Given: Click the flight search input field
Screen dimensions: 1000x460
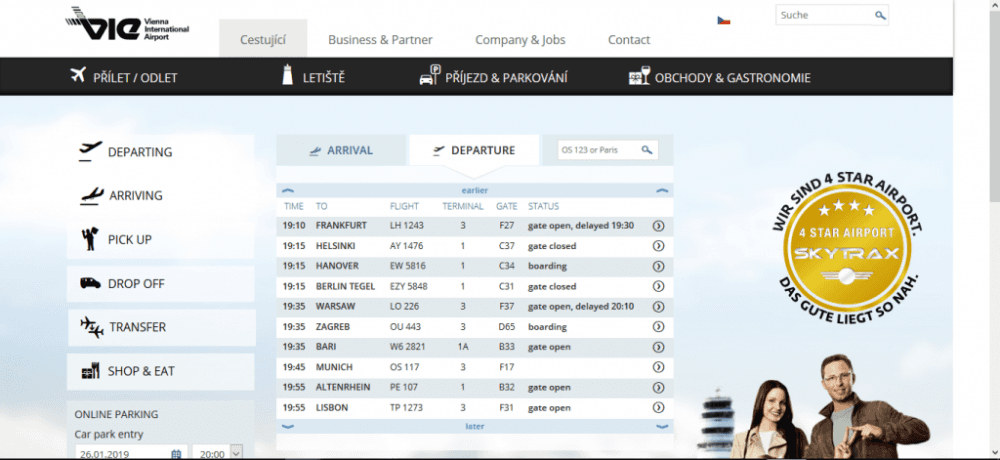Looking at the screenshot, I should click(598, 150).
